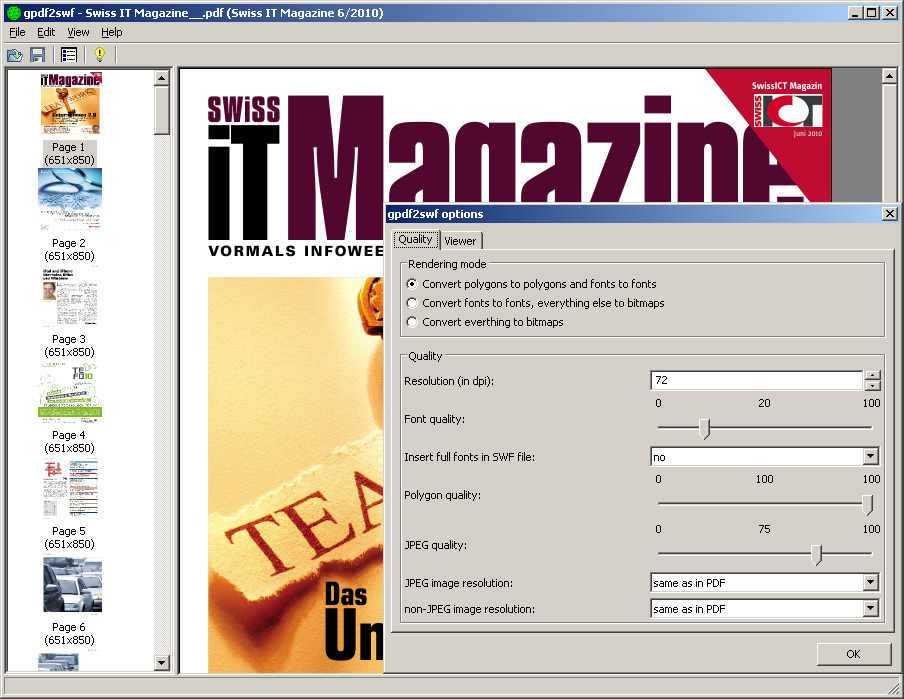Click the 'JPEG quality:' label
Viewport: 904px width, 699px height.
436,545
